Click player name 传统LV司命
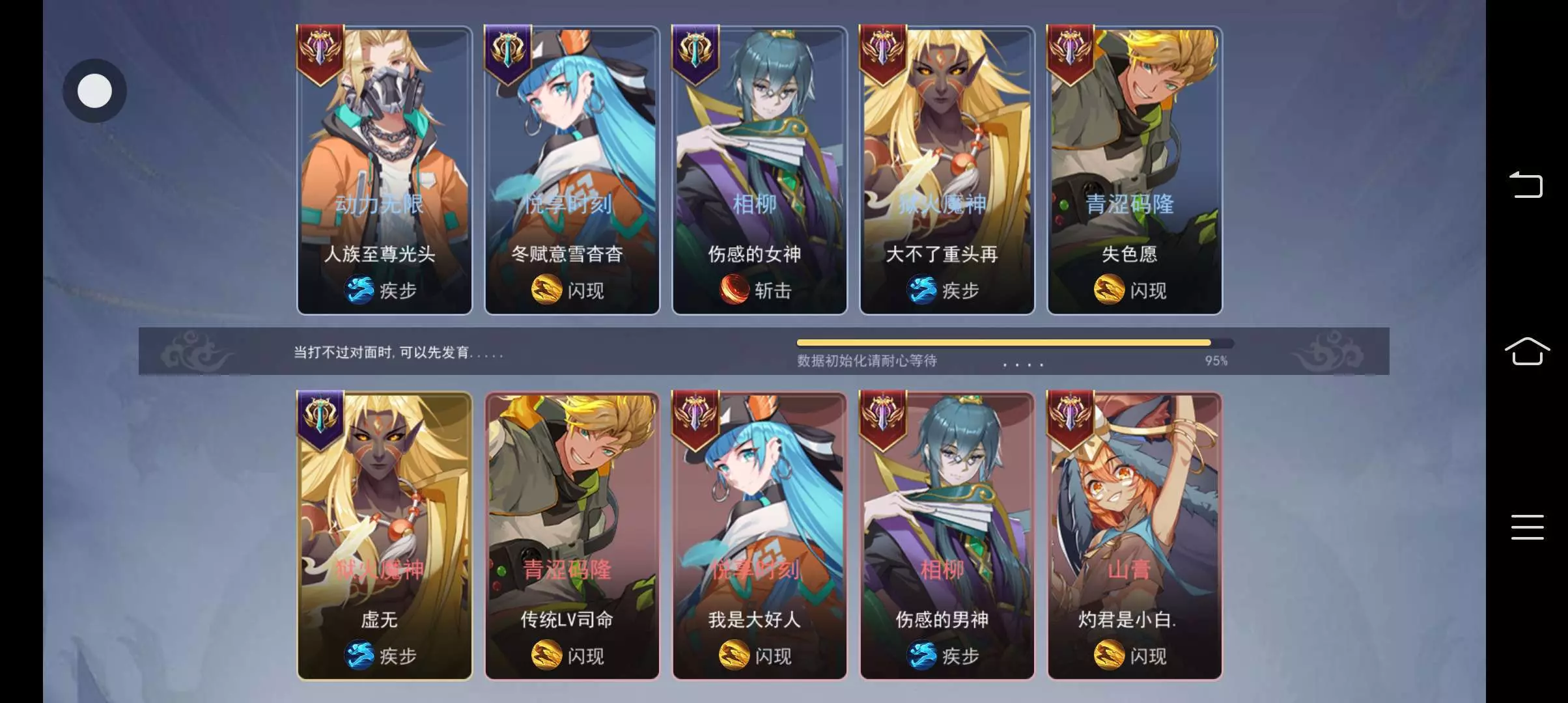Viewport: 1568px width, 703px height. (x=567, y=620)
